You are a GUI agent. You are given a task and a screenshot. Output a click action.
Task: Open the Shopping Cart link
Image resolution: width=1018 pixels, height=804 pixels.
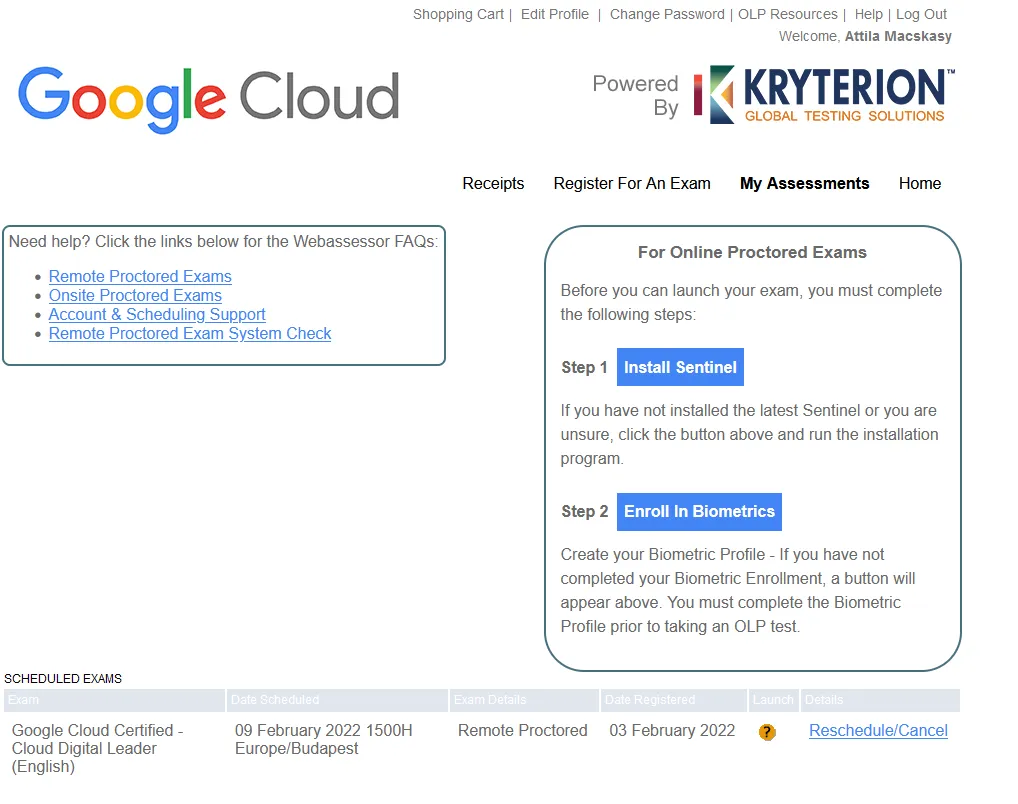(x=458, y=14)
